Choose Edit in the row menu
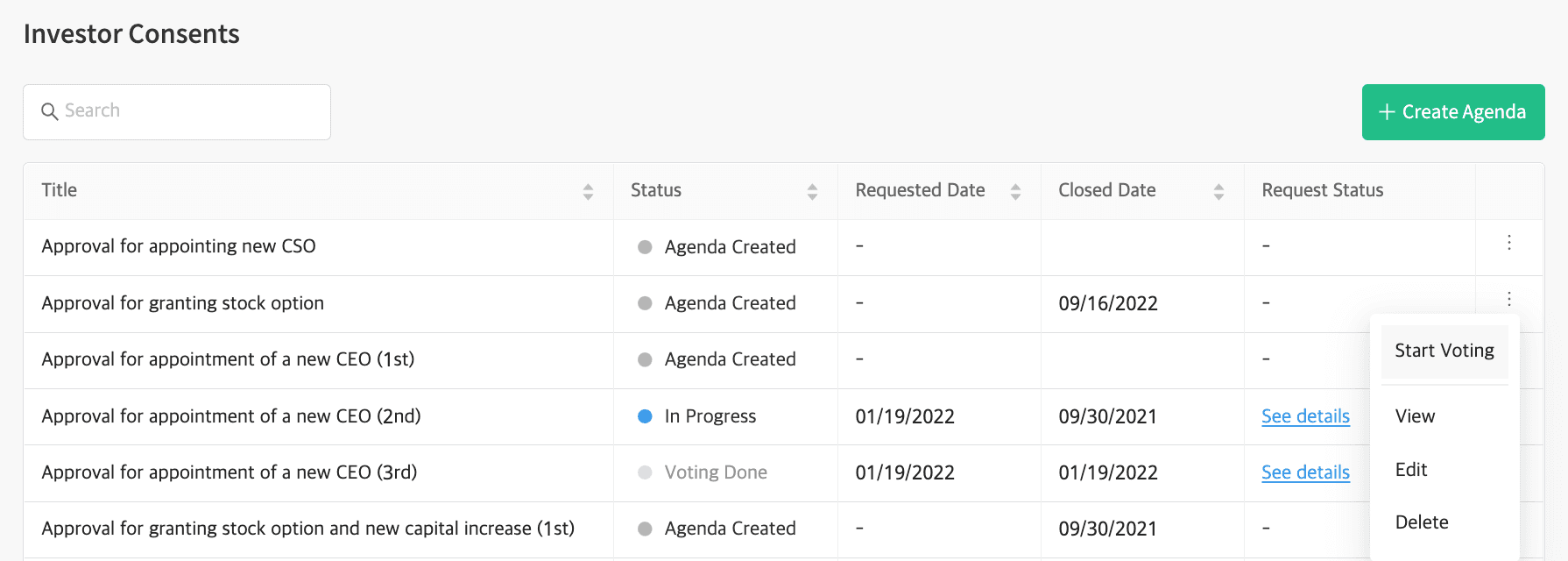 coord(1411,470)
